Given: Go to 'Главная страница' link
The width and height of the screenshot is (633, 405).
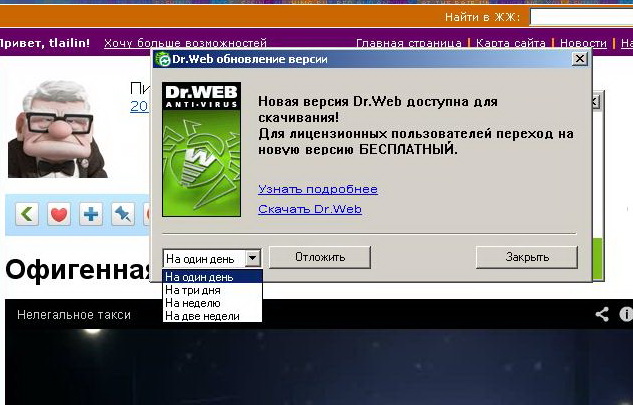Looking at the screenshot, I should pos(409,43).
